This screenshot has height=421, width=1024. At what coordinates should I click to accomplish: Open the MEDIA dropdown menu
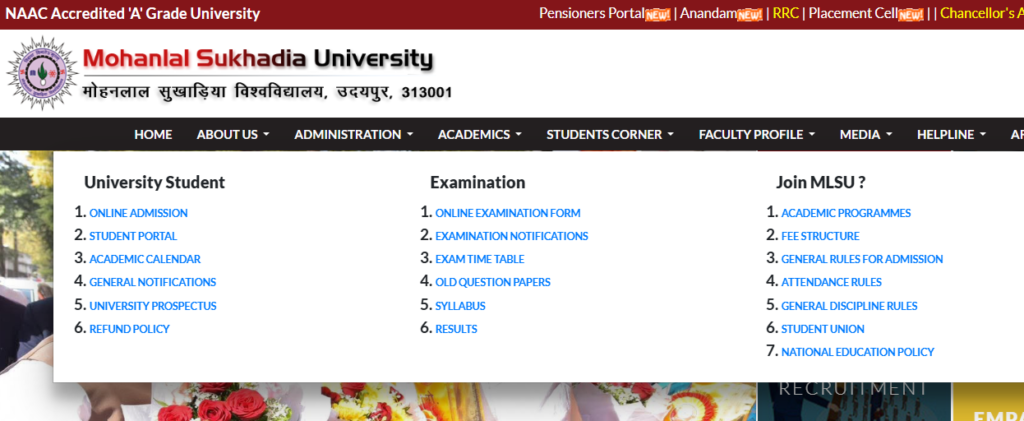(865, 134)
